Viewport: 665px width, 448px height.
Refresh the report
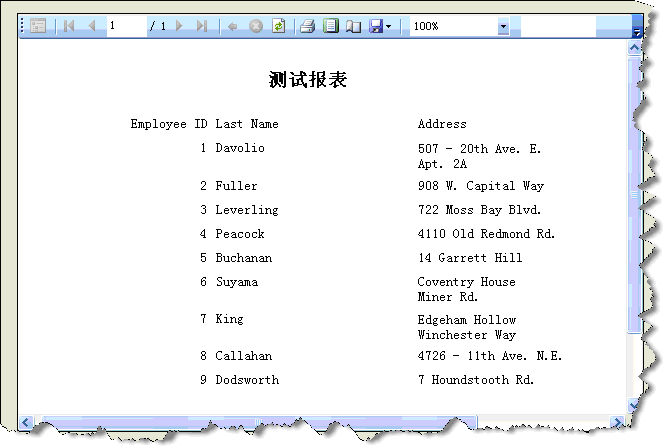278,26
